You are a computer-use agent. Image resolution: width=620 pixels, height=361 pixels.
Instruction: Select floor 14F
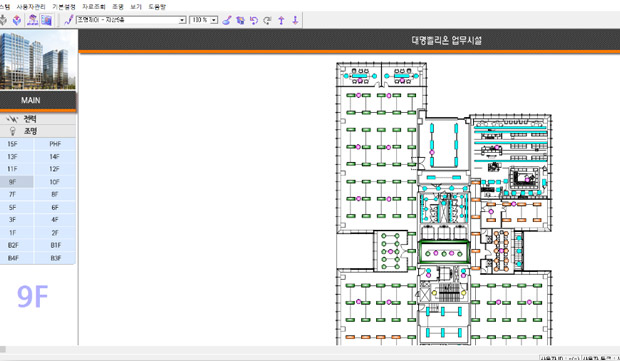click(x=55, y=157)
